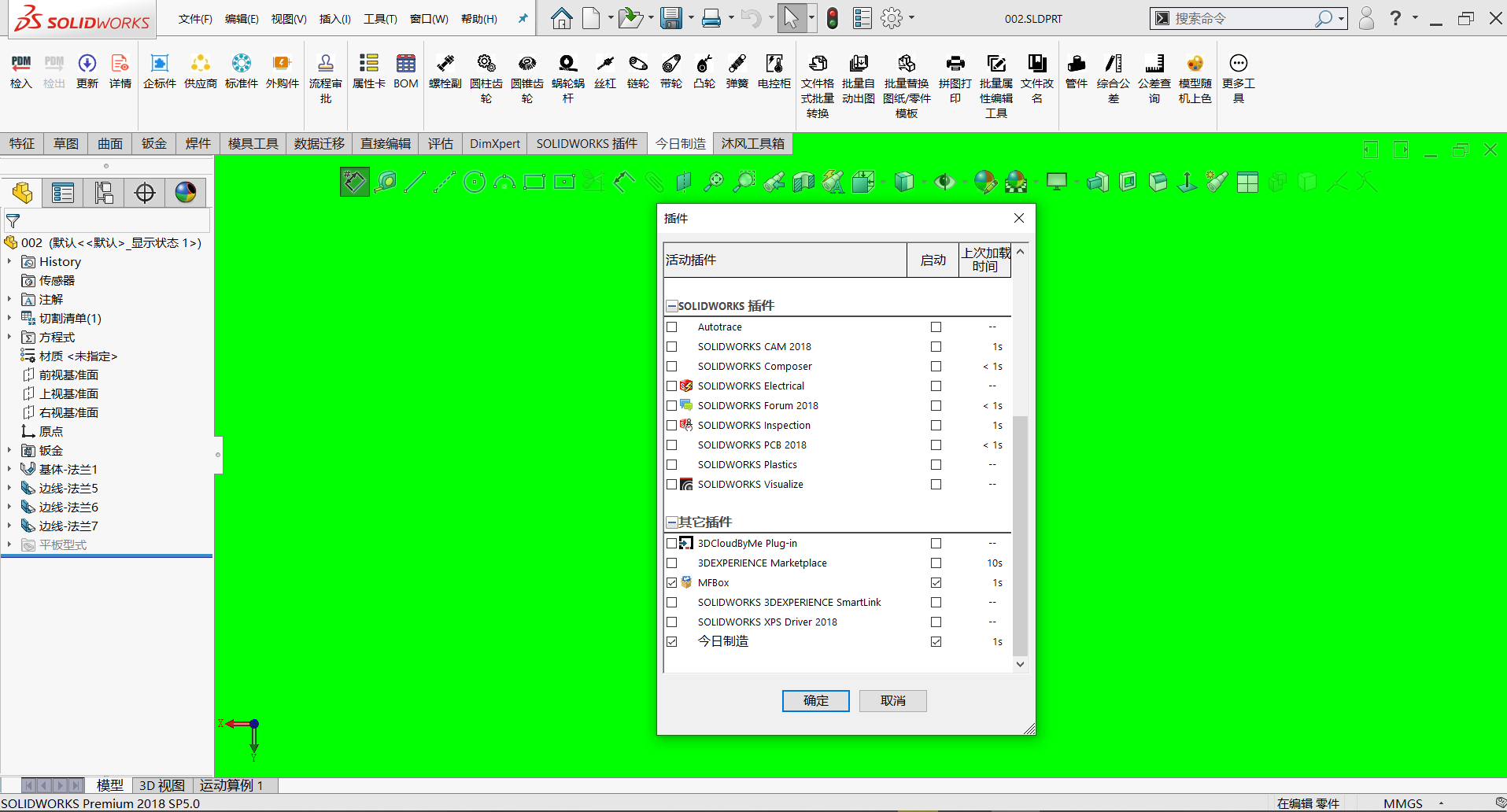
Task: Uncheck the MFBox active add-in checkbox
Action: (x=672, y=583)
